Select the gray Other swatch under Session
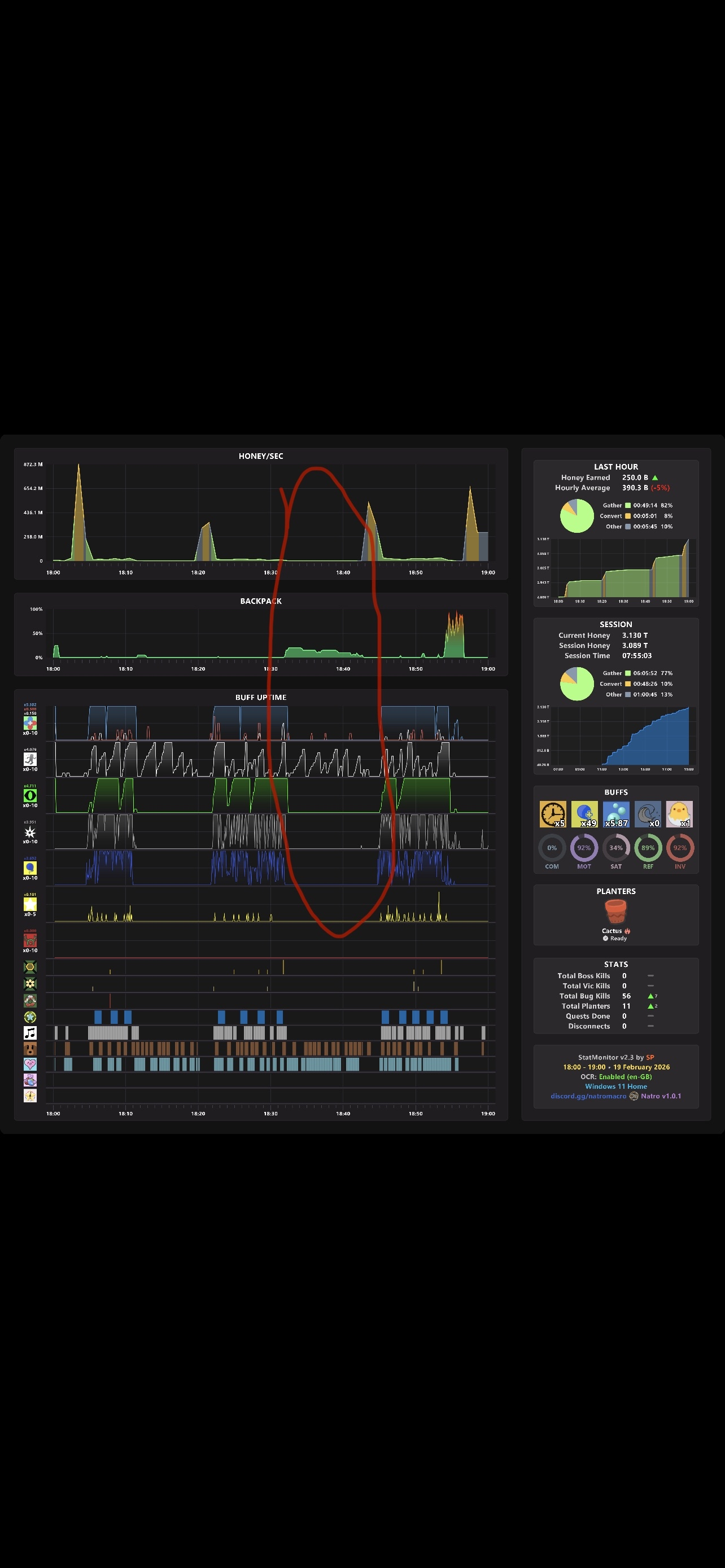Image resolution: width=725 pixels, height=1568 pixels. pos(628,694)
